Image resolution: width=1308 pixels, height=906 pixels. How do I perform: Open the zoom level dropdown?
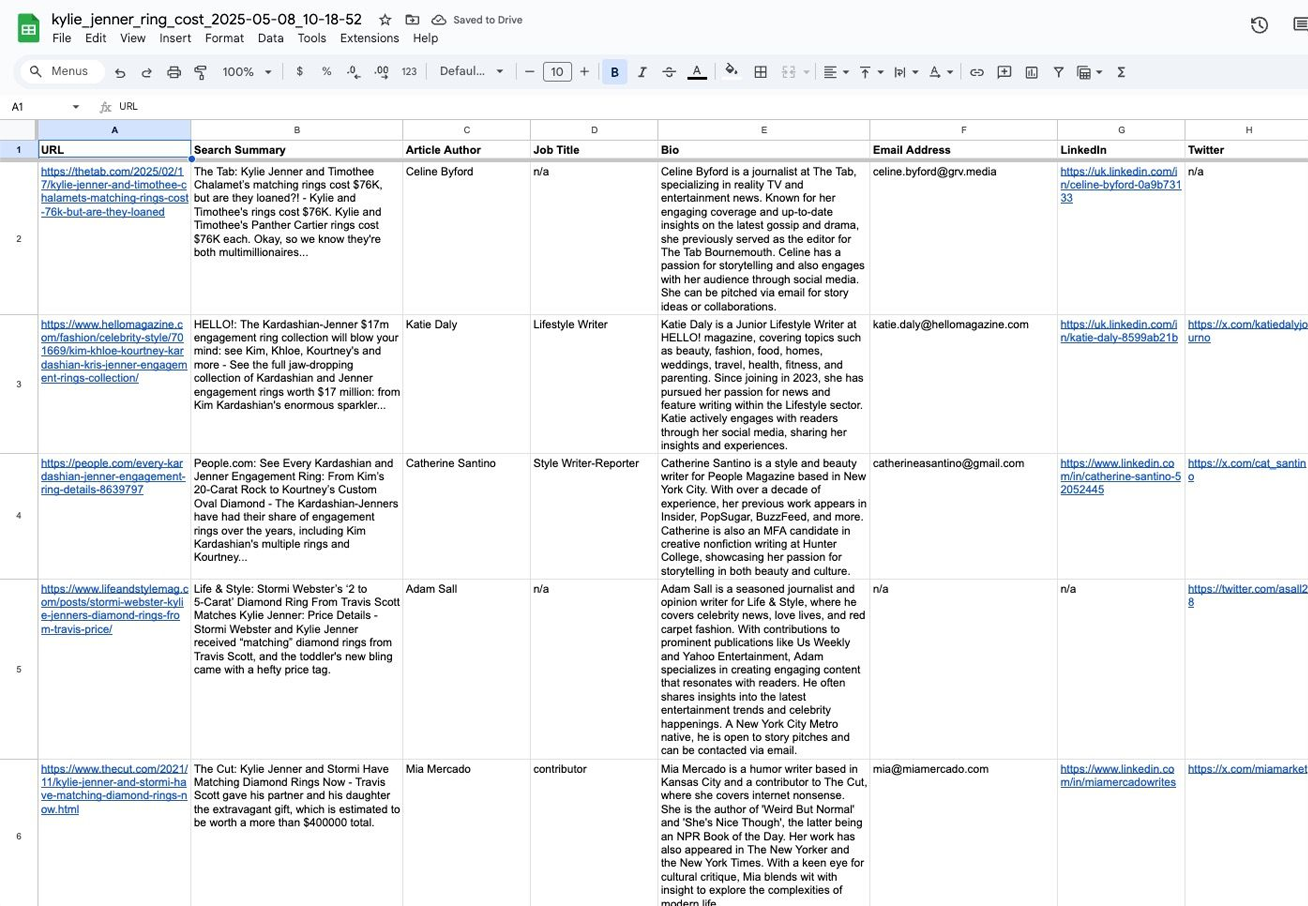coord(247,72)
